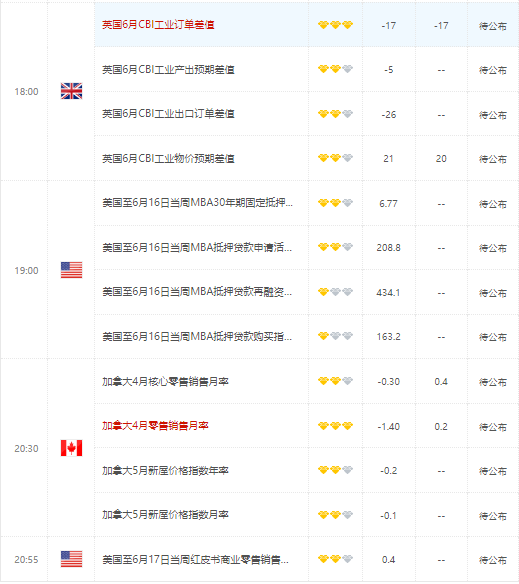Screen dimensions: 519x584
Task: Open 英国6月CBI工业出口订单差值 entry
Action: [x=168, y=114]
